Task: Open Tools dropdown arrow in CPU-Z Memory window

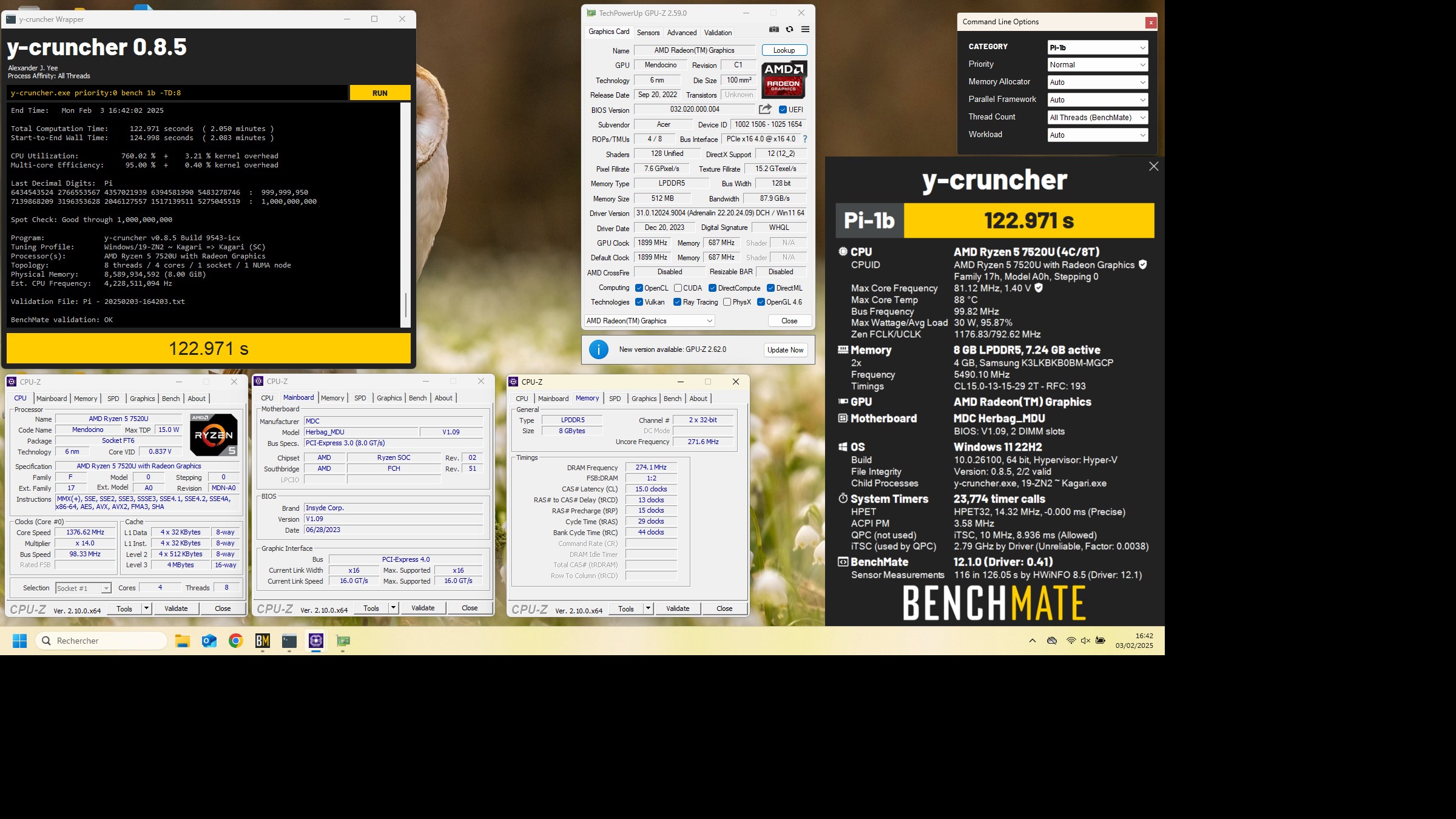Action: [x=648, y=608]
